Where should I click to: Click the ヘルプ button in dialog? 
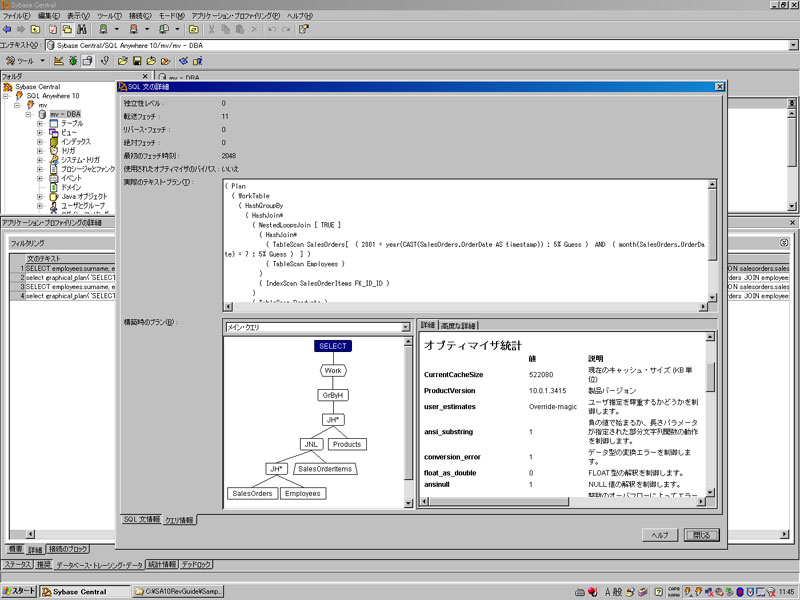[660, 535]
